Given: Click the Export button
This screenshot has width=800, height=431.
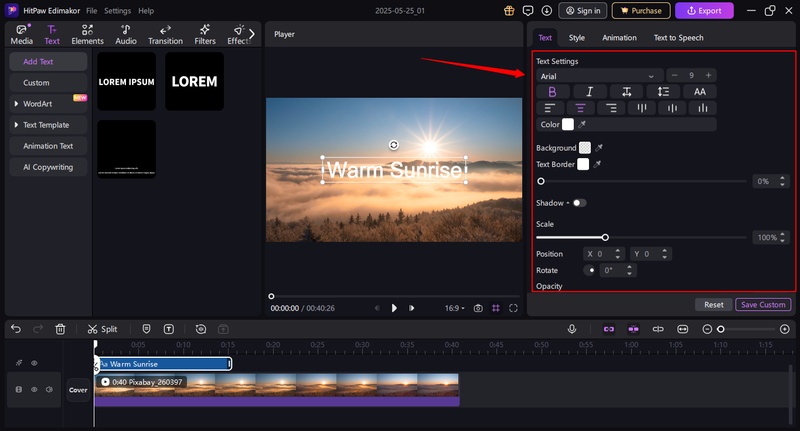Looking at the screenshot, I should click(x=704, y=11).
